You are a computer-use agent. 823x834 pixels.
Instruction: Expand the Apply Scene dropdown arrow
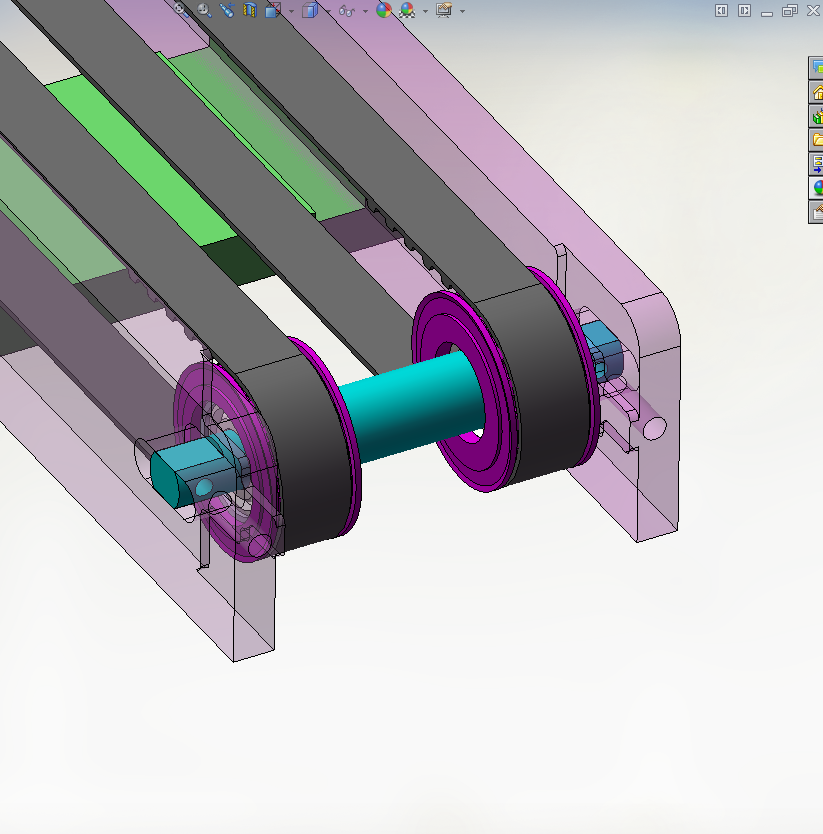coord(425,11)
